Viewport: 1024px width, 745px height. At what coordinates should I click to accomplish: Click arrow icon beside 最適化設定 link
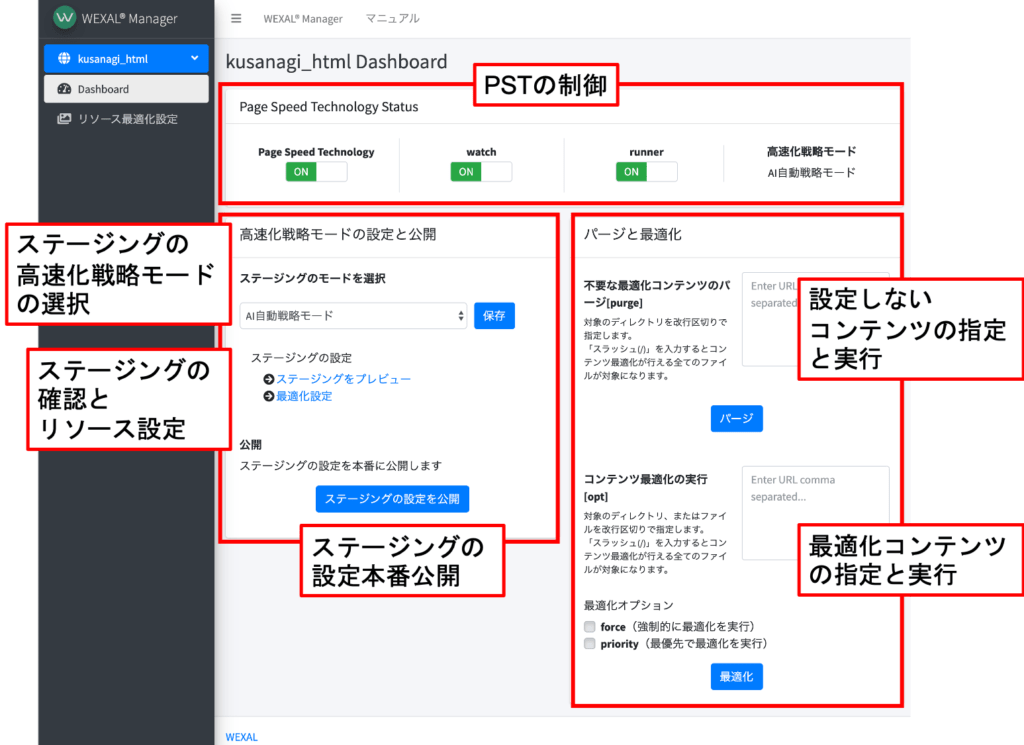pos(268,396)
